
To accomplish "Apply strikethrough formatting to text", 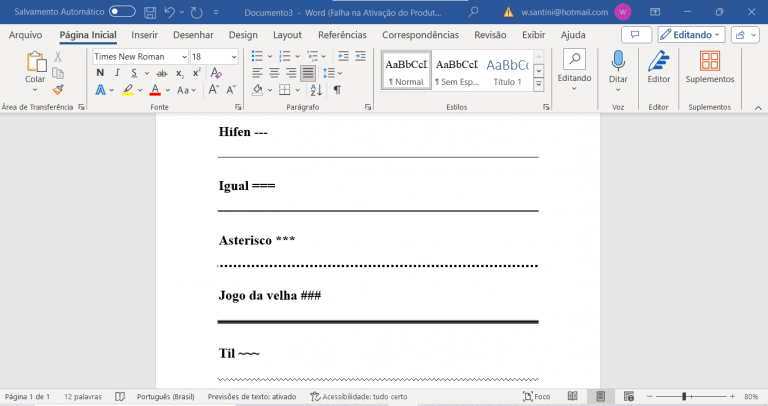I will (162, 73).
